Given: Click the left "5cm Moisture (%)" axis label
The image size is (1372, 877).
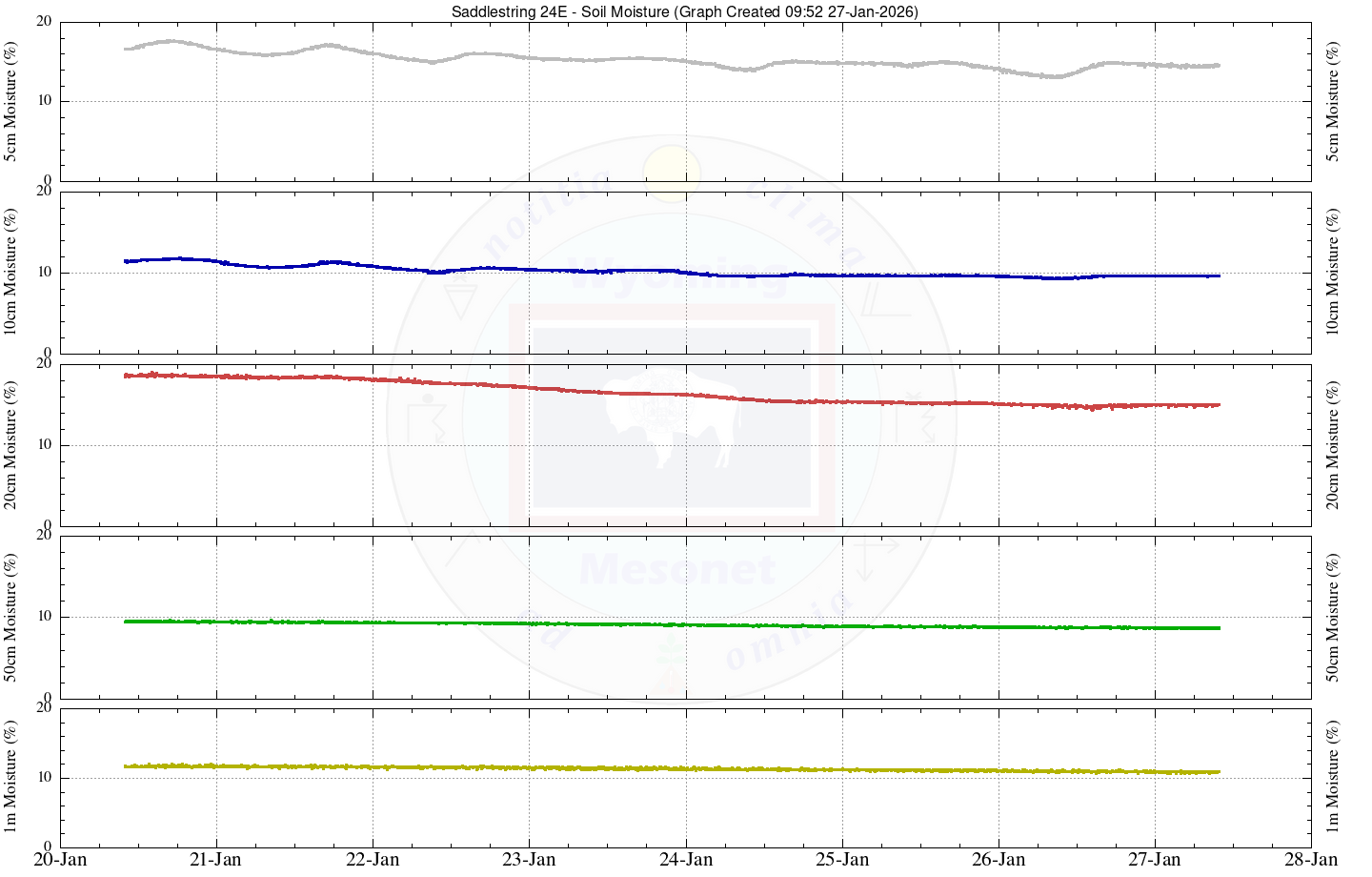Looking at the screenshot, I should click(11, 101).
